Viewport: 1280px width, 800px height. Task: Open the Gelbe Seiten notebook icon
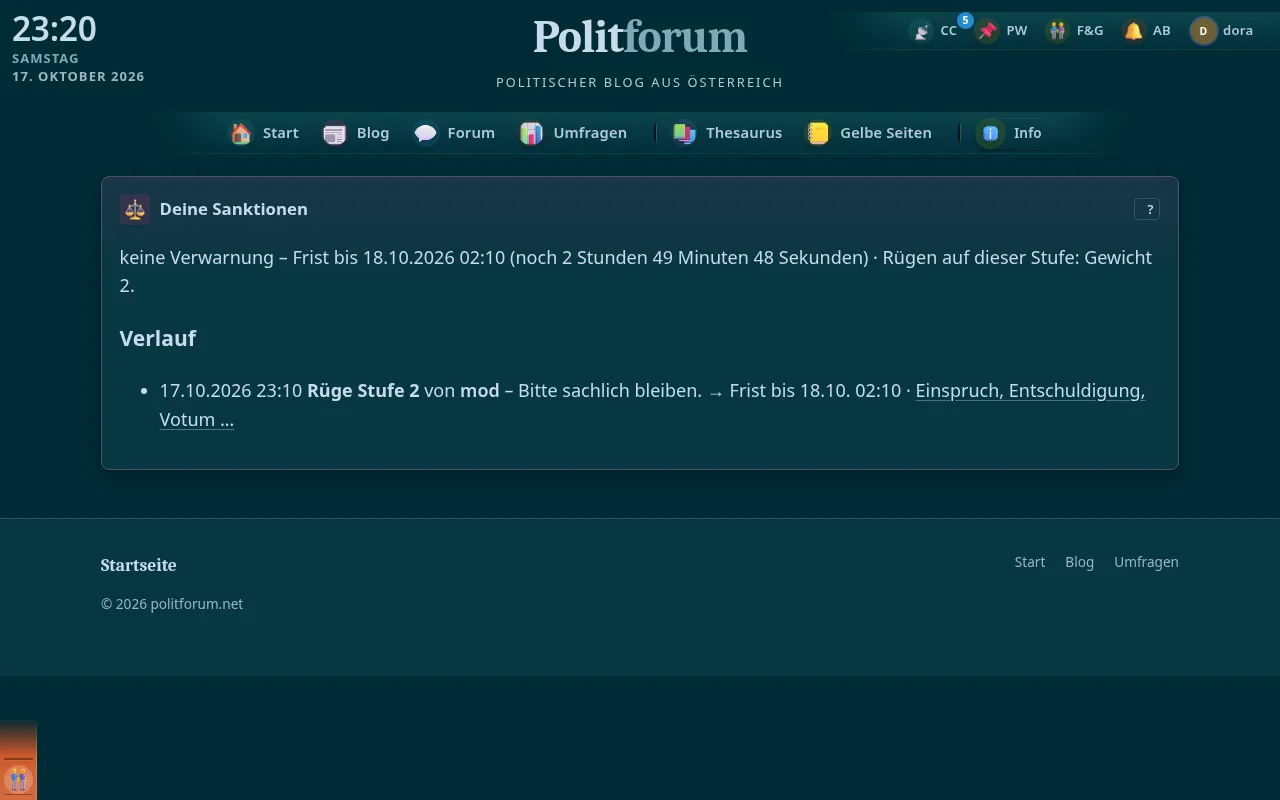[818, 133]
